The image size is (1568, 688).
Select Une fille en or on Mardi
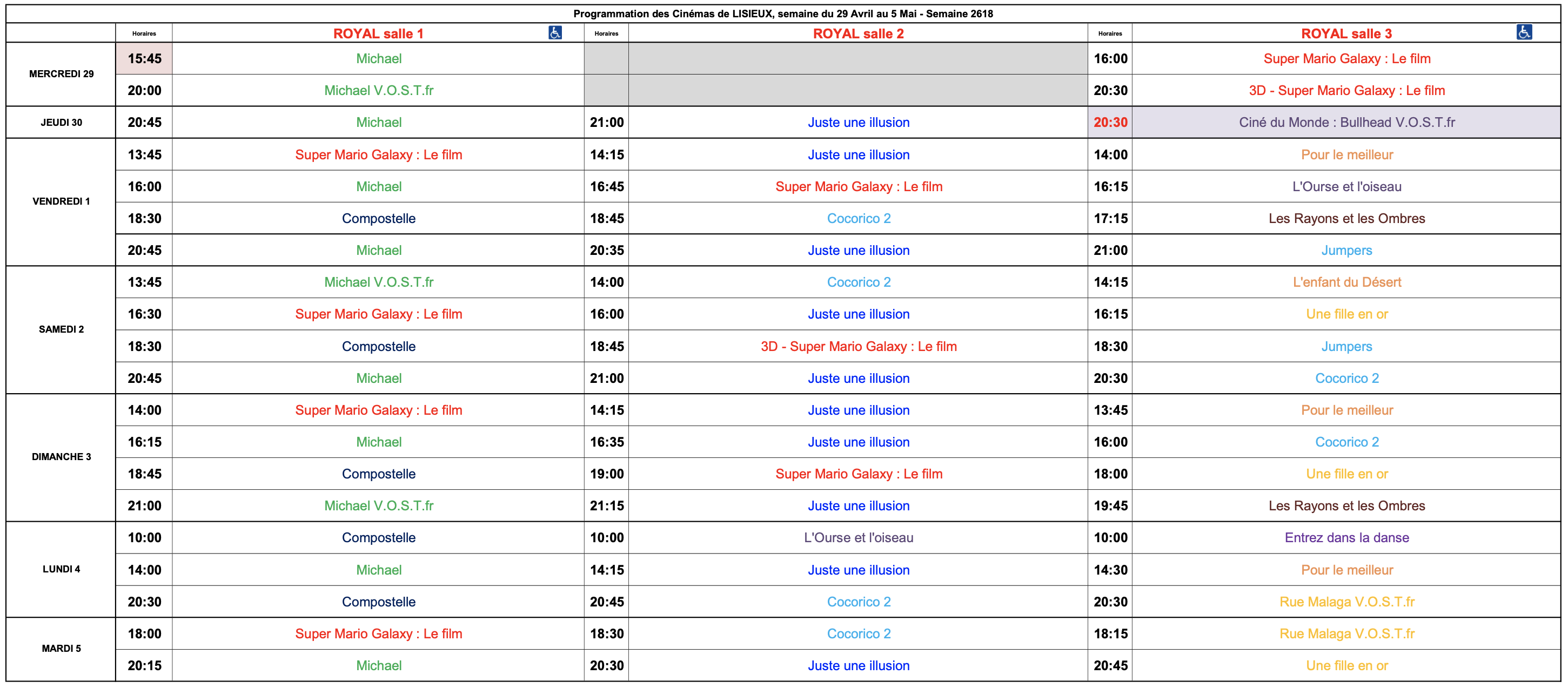click(1346, 666)
